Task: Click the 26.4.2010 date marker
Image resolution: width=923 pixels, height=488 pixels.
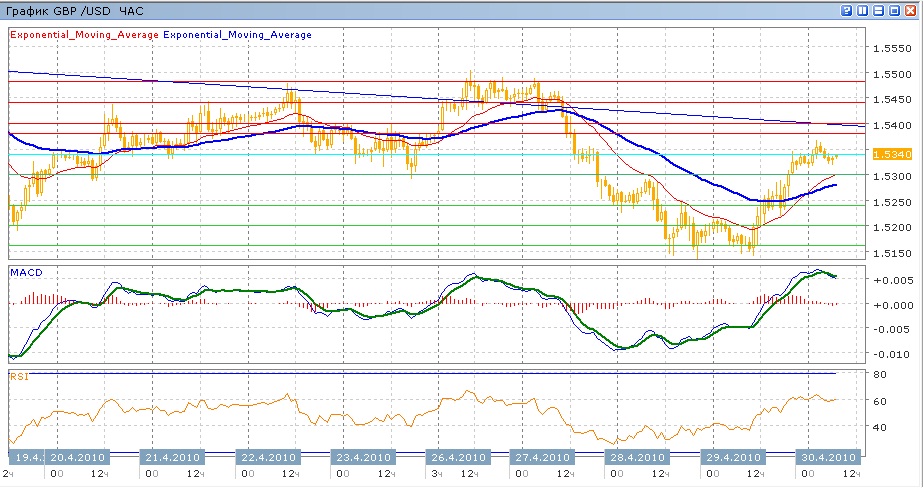Action: click(458, 457)
